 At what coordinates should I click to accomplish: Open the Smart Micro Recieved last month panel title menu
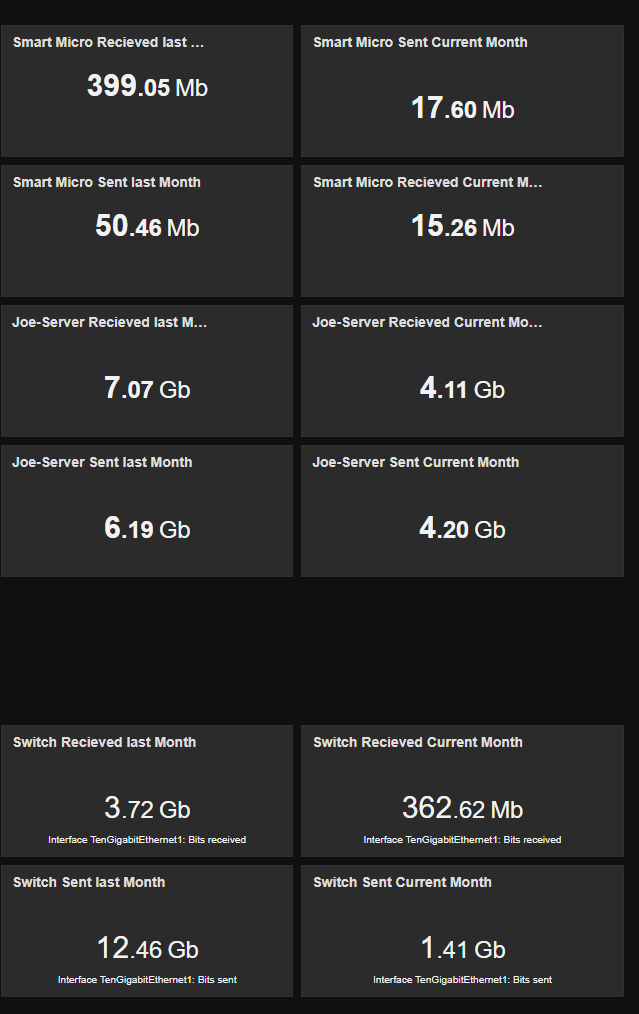108,43
